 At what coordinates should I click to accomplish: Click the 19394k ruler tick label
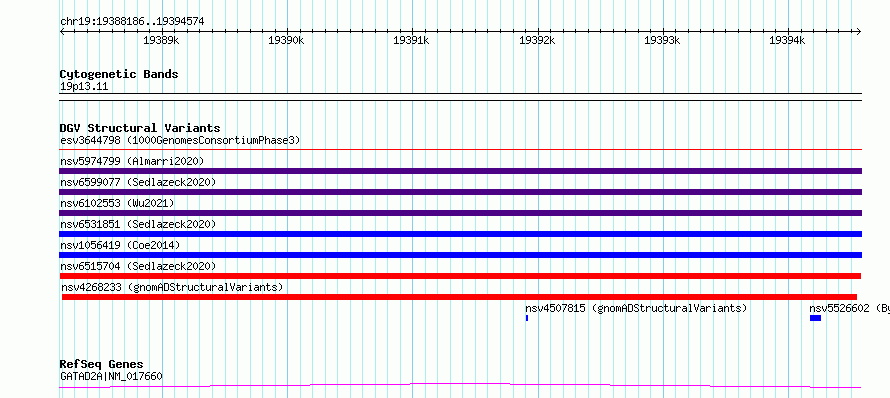[x=787, y=40]
